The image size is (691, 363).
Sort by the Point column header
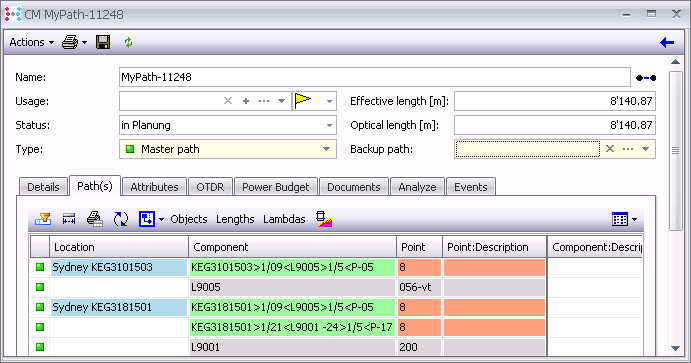pyautogui.click(x=419, y=247)
